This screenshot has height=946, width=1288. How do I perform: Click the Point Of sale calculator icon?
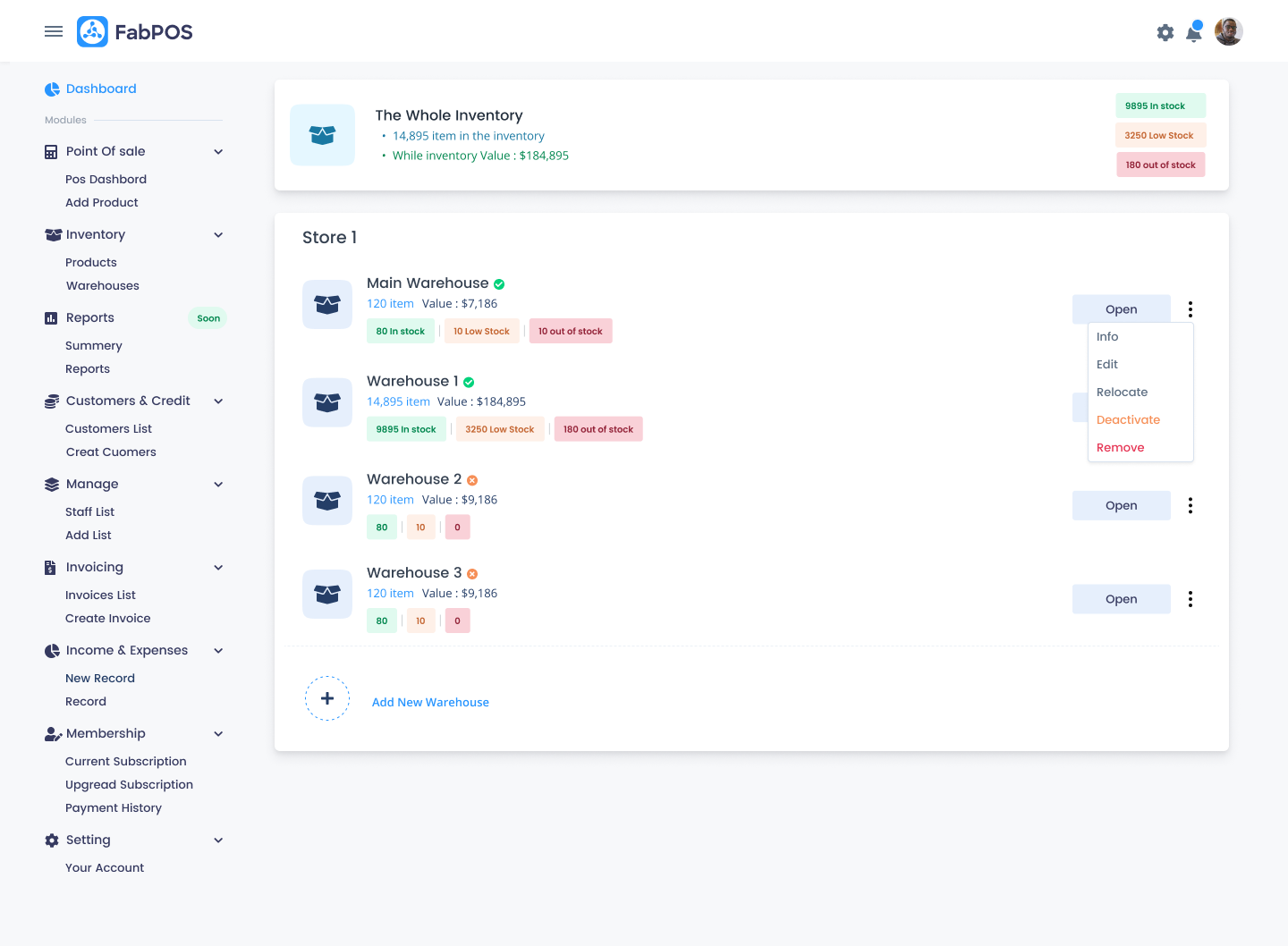[x=51, y=152]
